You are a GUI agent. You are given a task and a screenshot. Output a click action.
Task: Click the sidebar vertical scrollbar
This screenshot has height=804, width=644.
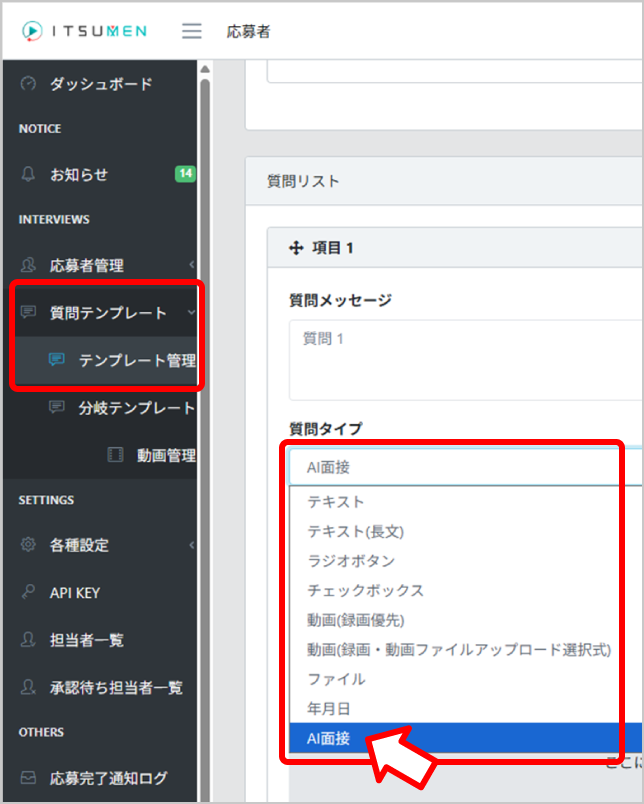(205, 300)
